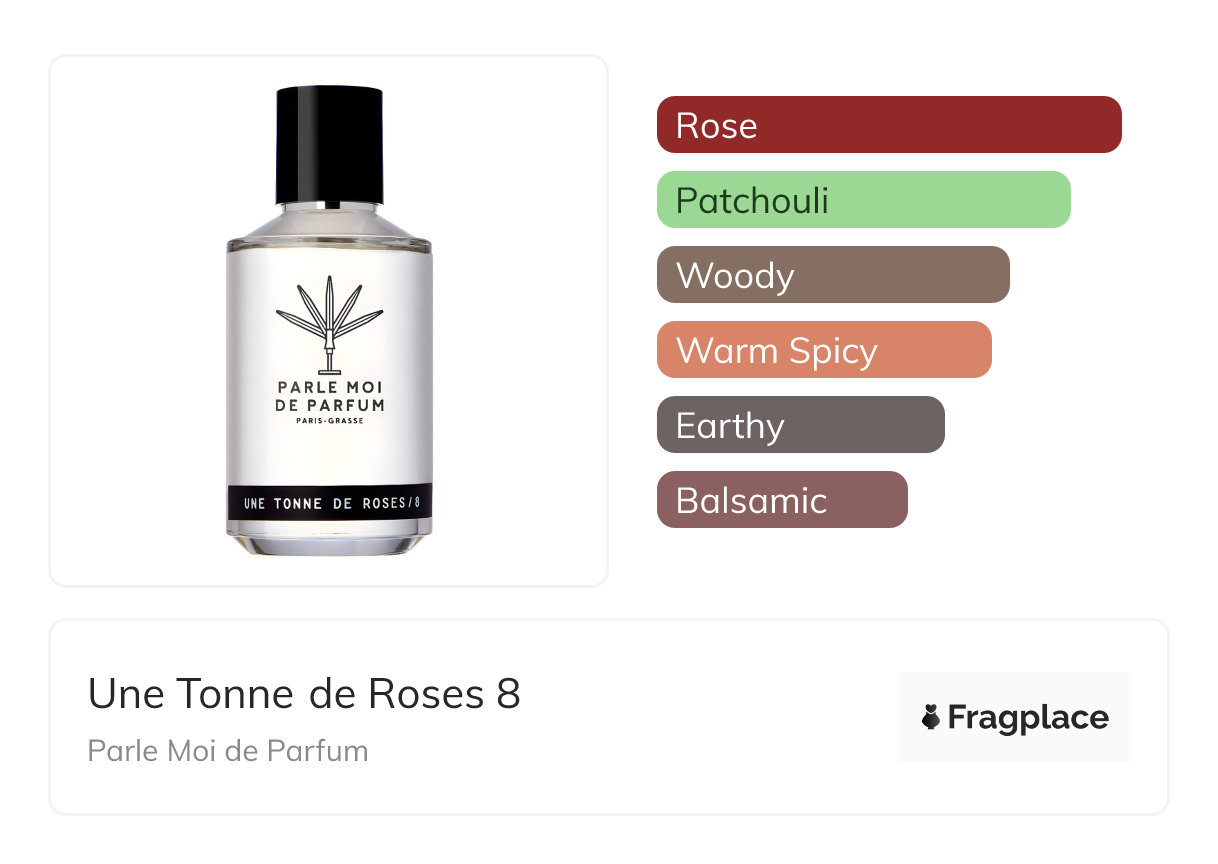Click the Balsamic label text
Viewport: 1218px width, 864px height.
[x=751, y=500]
